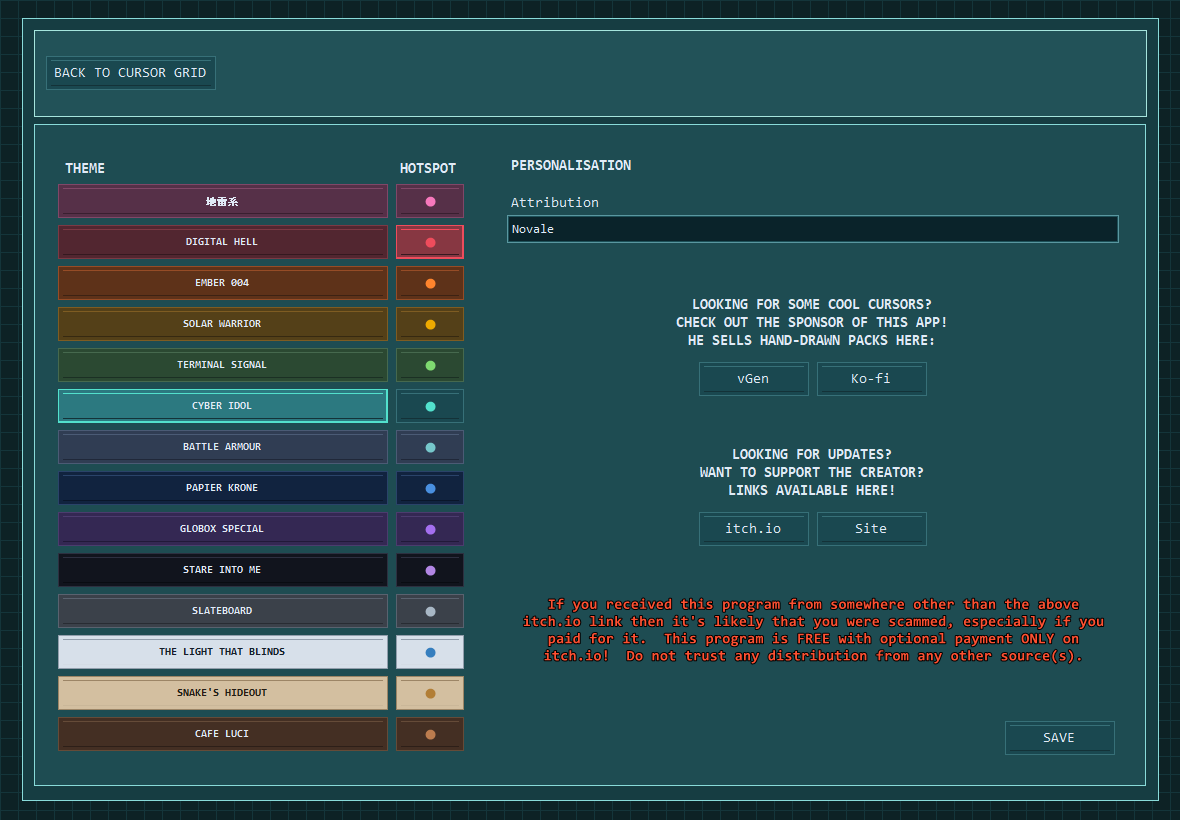Image resolution: width=1180 pixels, height=820 pixels.
Task: Select the Cyber Idol theme
Action: coord(223,406)
